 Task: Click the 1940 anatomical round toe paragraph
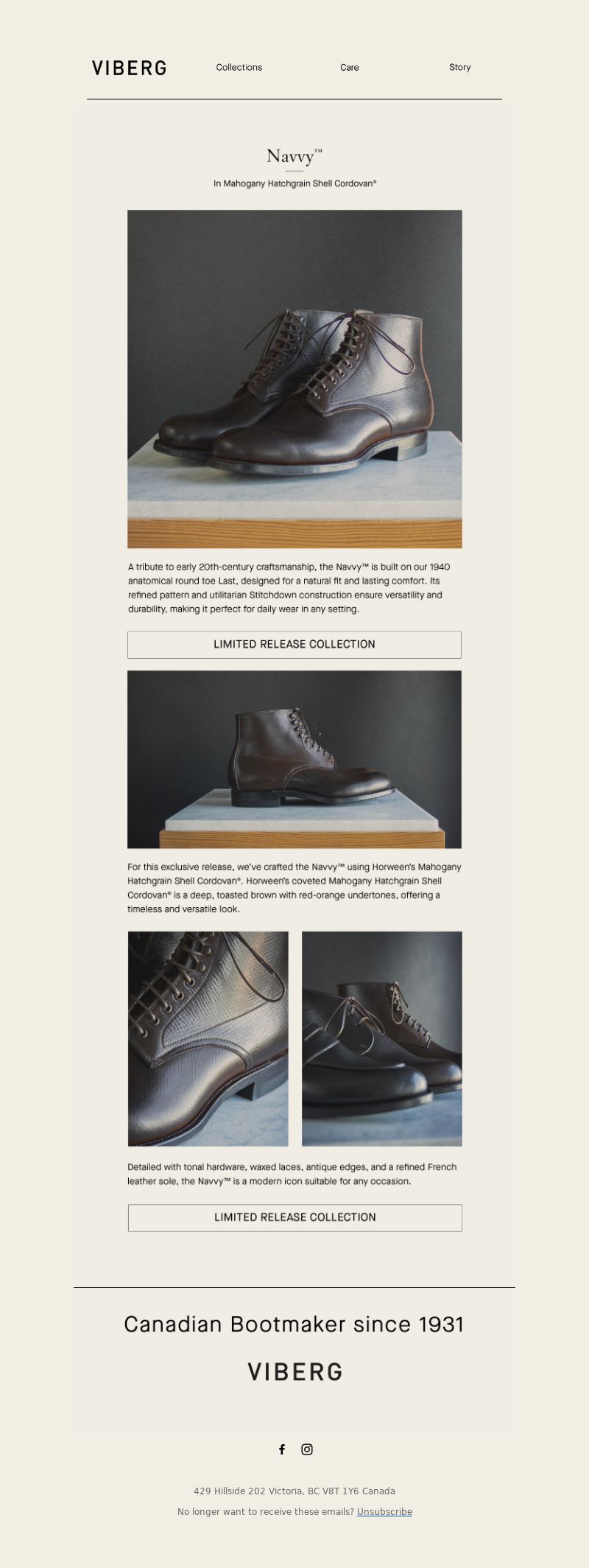[x=289, y=588]
